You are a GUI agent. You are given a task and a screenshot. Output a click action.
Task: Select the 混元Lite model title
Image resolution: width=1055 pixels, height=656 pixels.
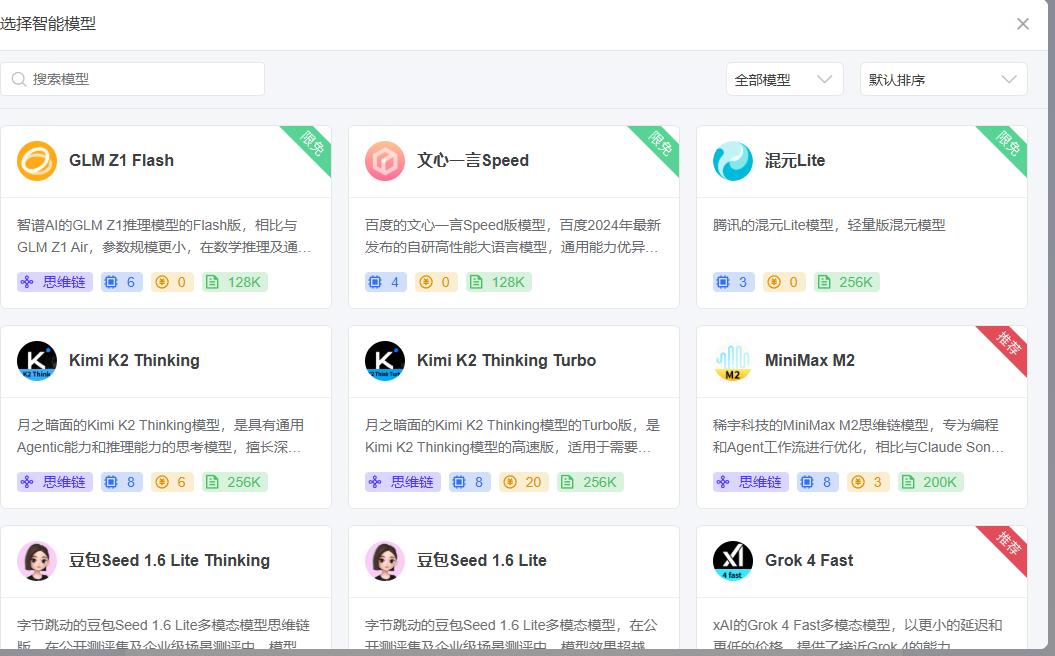tap(795, 161)
